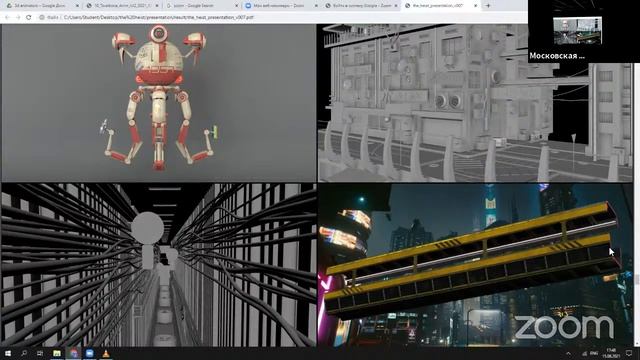Switch to the Zoom web-conference tab

281,6
